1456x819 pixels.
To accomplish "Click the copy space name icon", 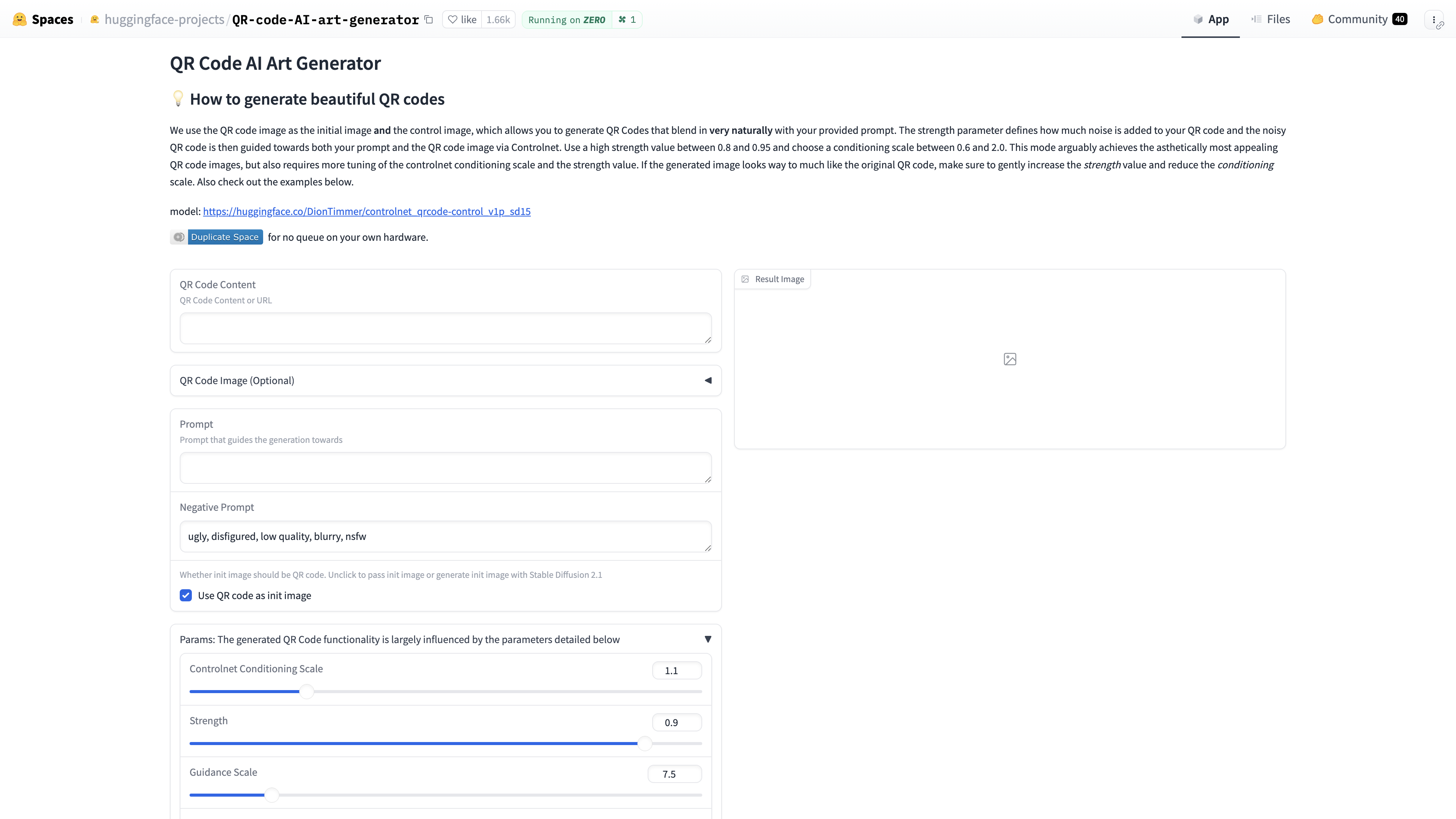I will coord(429,19).
